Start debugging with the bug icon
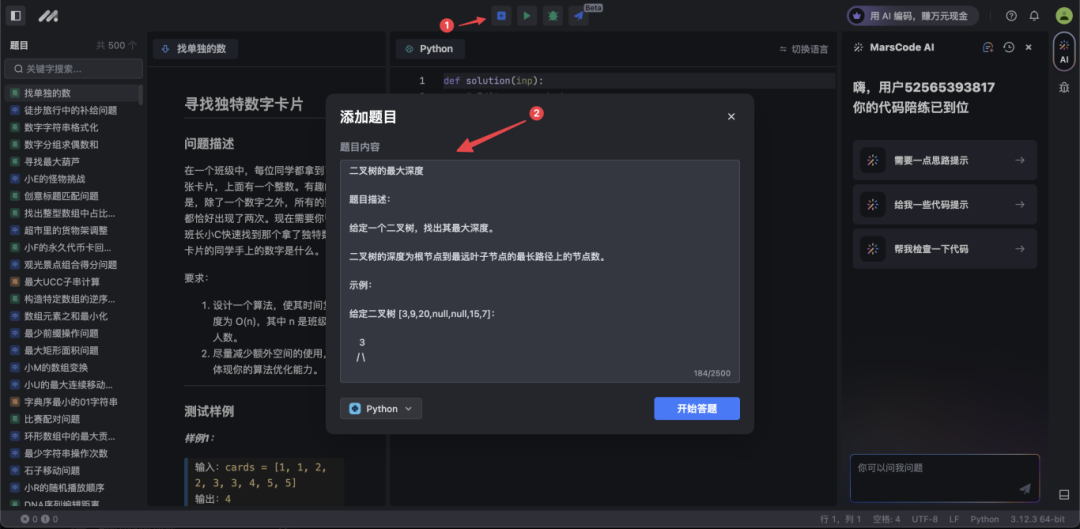1080x529 pixels. coord(552,15)
